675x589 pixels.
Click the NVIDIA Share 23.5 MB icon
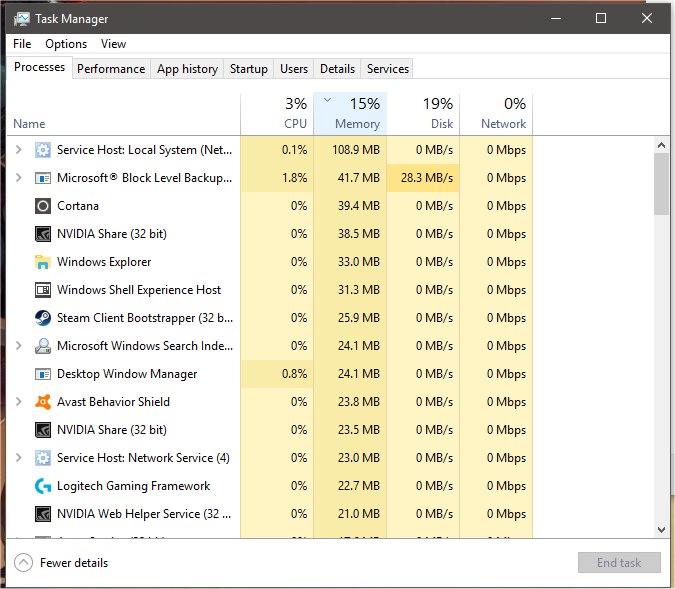click(43, 430)
